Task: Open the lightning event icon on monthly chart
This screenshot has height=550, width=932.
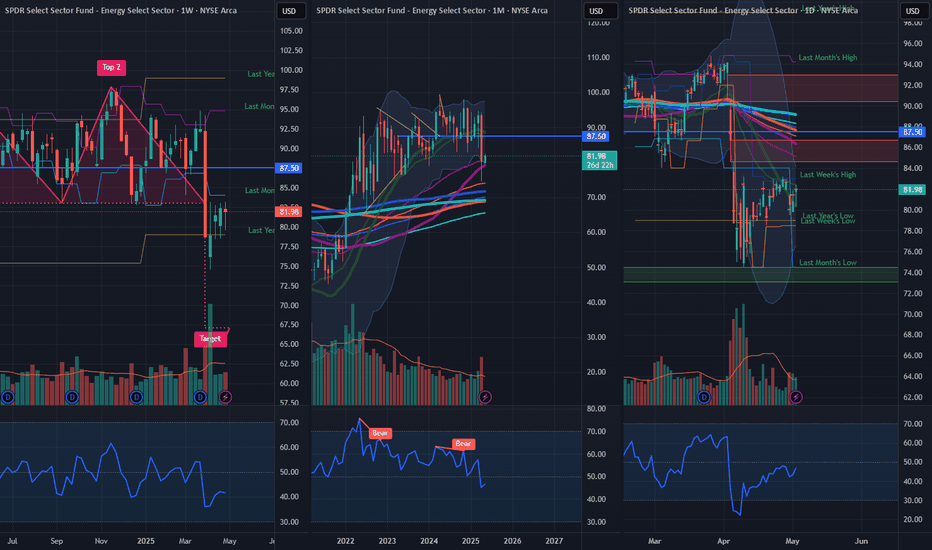Action: point(485,397)
